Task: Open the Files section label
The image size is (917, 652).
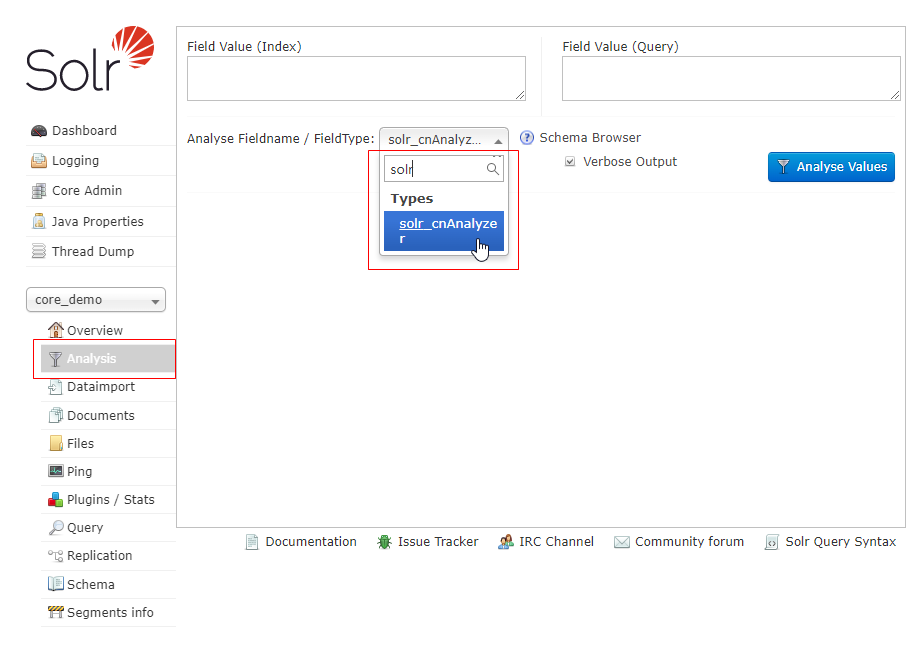Action: tap(80, 444)
